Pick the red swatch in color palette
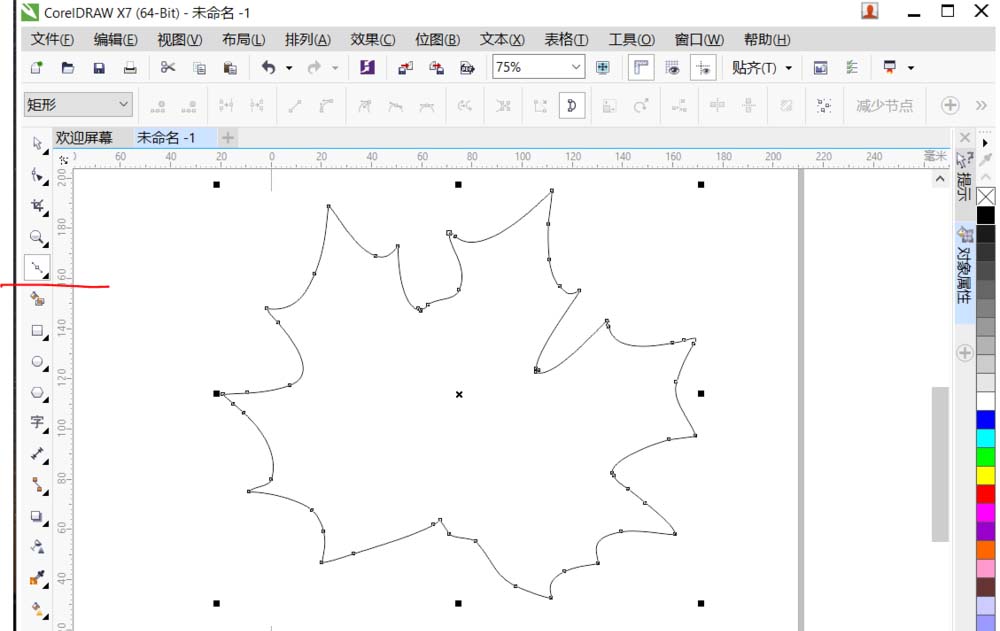The width and height of the screenshot is (1000, 631). pos(986,494)
